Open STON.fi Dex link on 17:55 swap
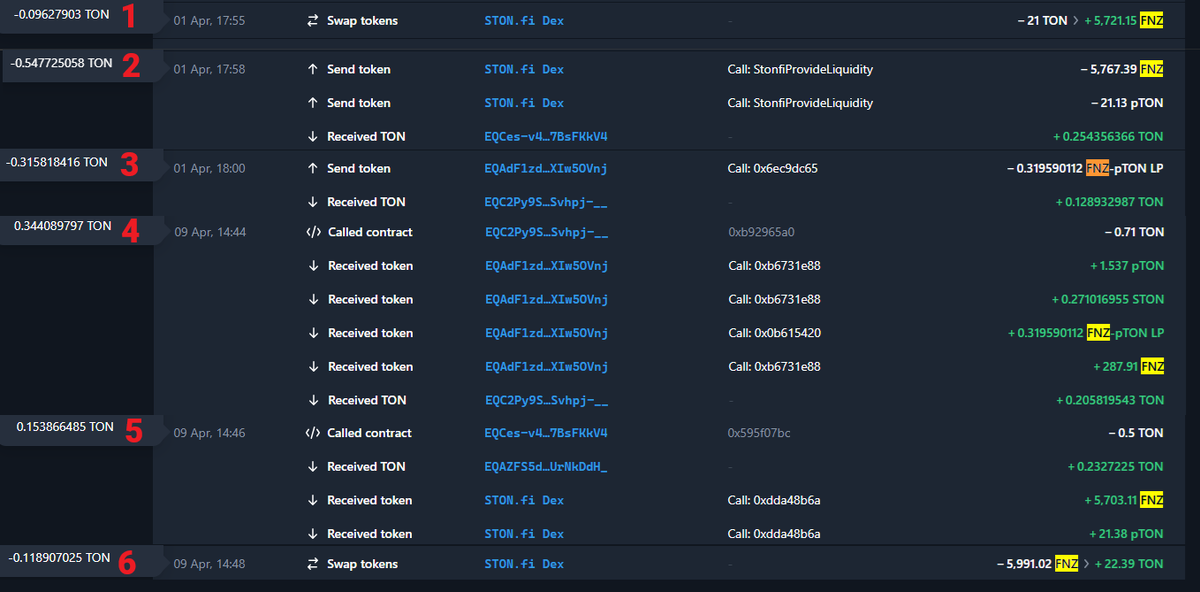 [524, 21]
